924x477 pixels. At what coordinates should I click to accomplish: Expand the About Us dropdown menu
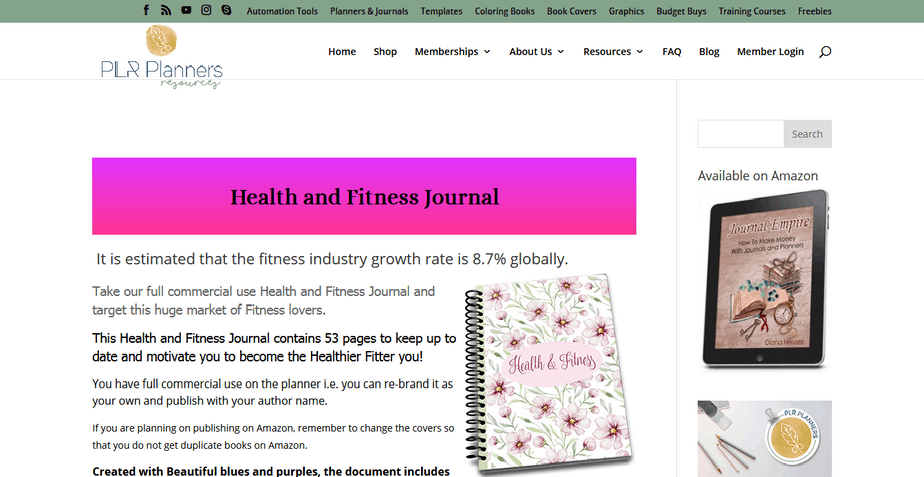(537, 52)
